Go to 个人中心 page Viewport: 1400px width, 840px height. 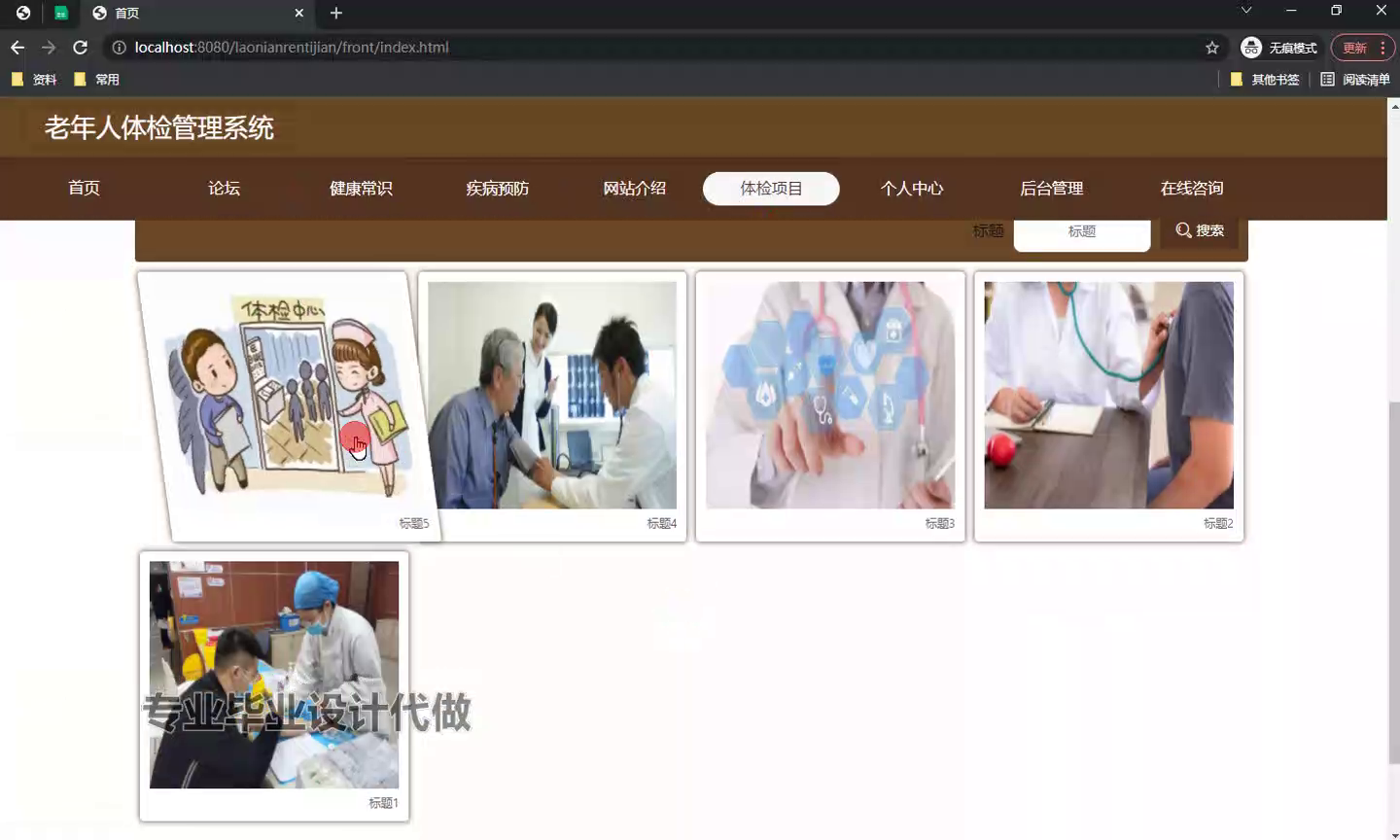(912, 189)
